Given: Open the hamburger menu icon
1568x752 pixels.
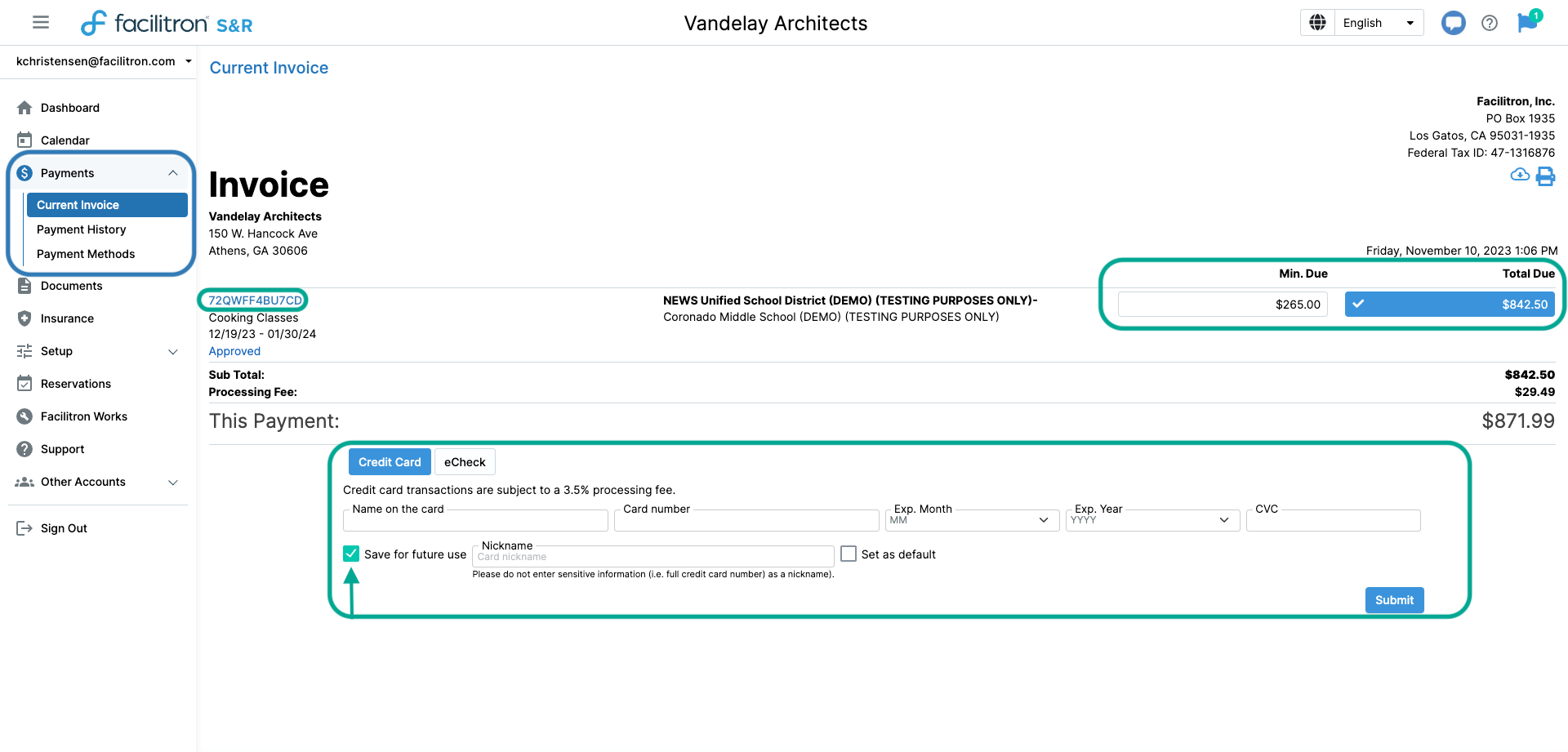Looking at the screenshot, I should coord(41,23).
